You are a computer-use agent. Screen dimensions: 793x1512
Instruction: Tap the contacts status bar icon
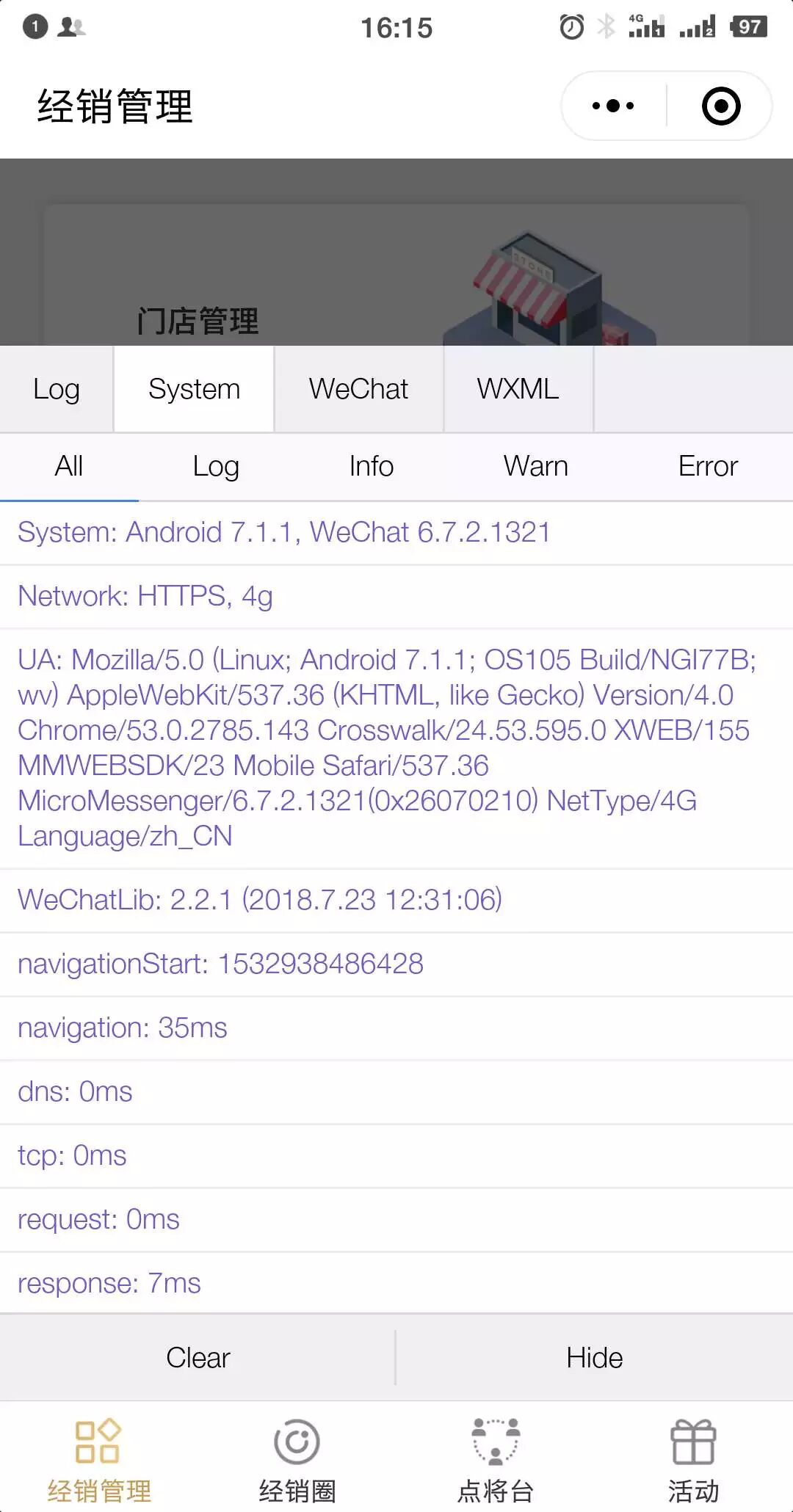point(71,27)
